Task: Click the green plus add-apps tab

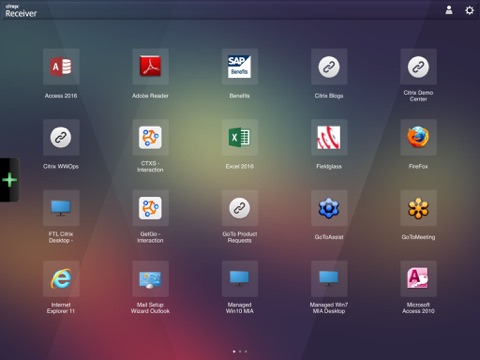Action: pyautogui.click(x=9, y=180)
